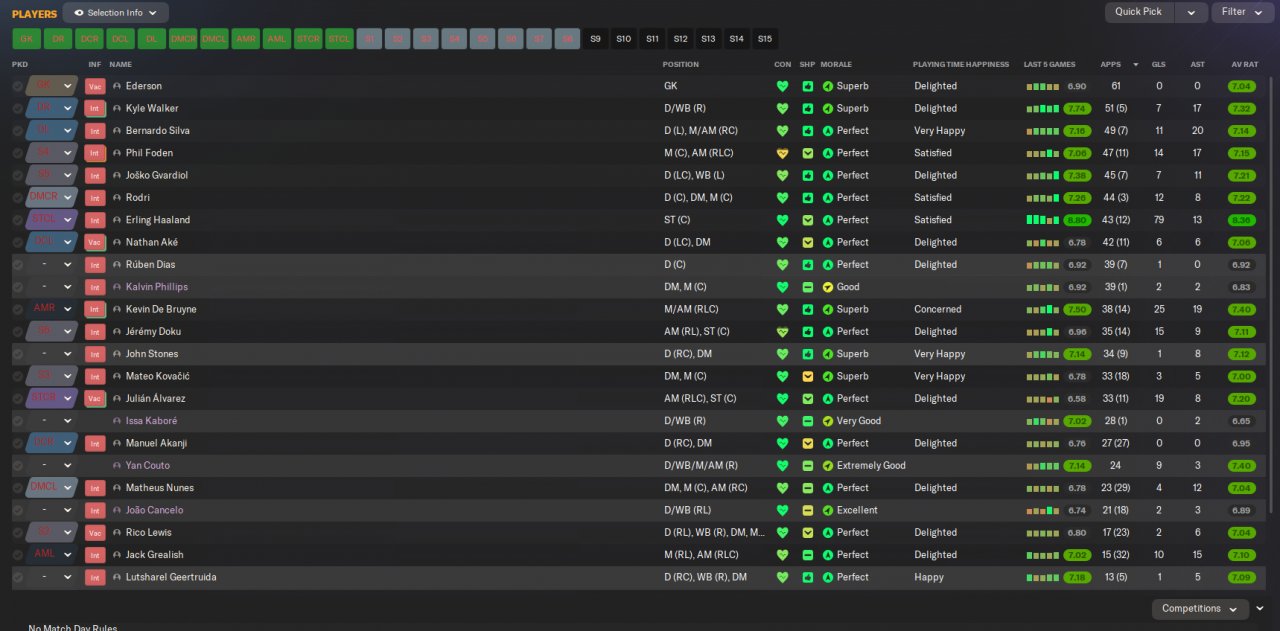Open Kalvin Phillips's player name link
1280x631 pixels.
[157, 287]
